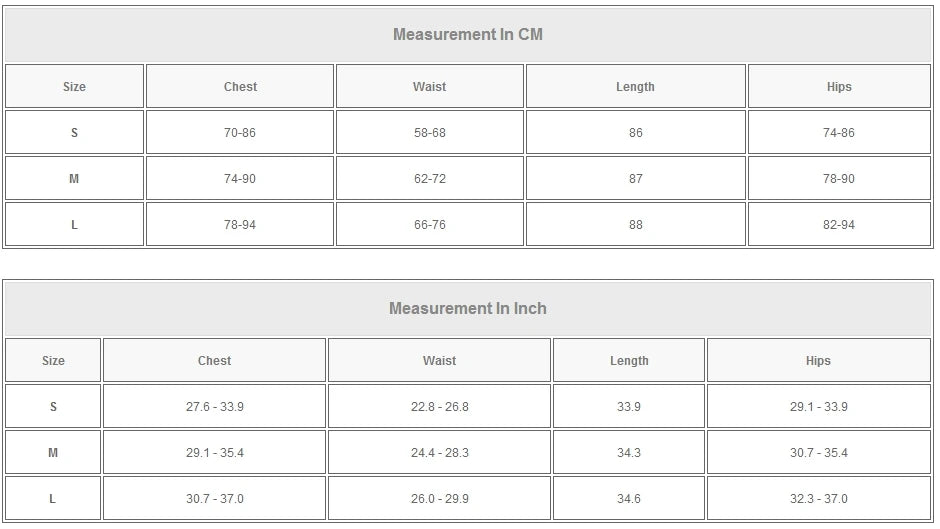
Task: Select the length cell showing 87
Action: (x=636, y=179)
